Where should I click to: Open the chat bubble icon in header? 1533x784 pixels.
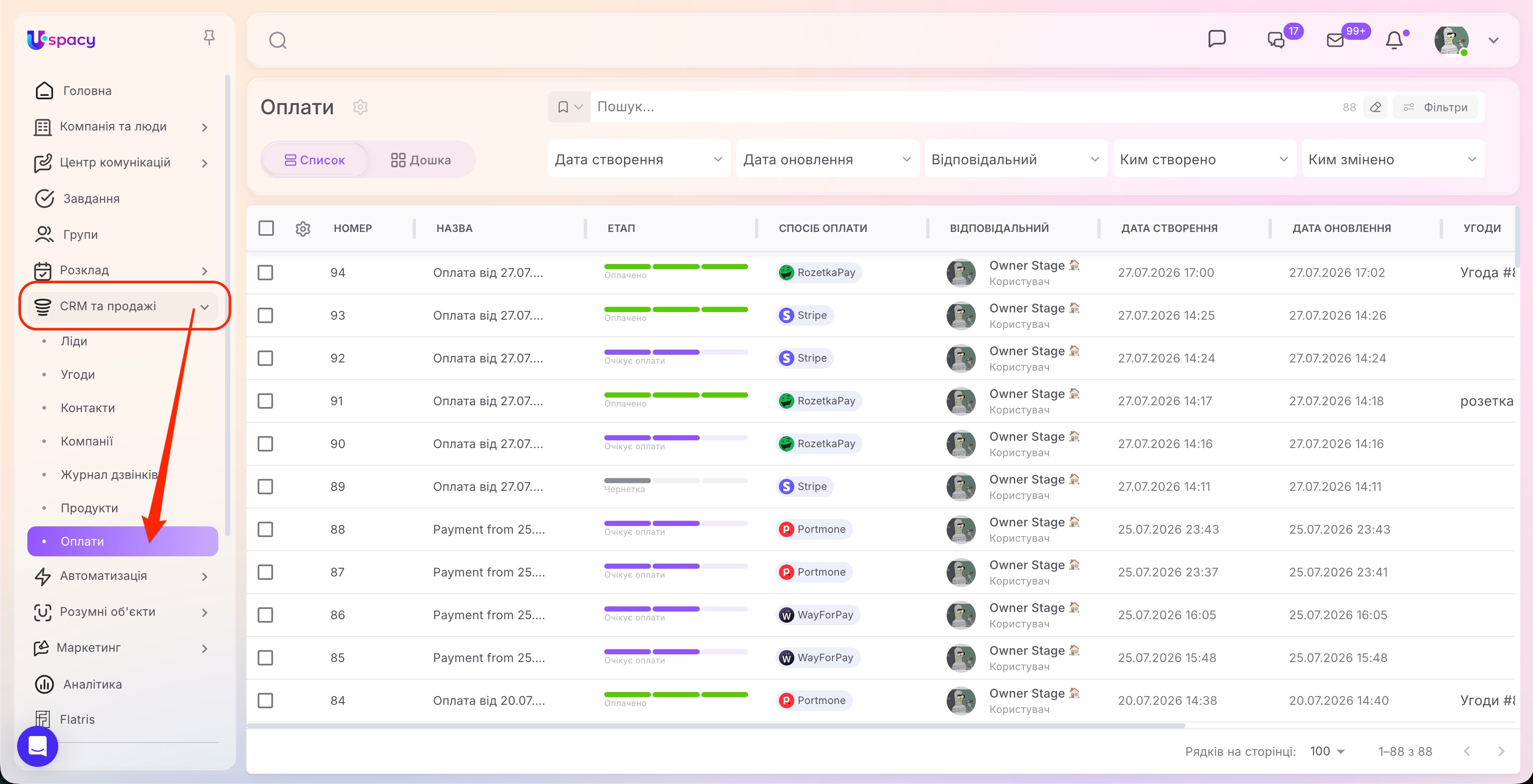1217,39
